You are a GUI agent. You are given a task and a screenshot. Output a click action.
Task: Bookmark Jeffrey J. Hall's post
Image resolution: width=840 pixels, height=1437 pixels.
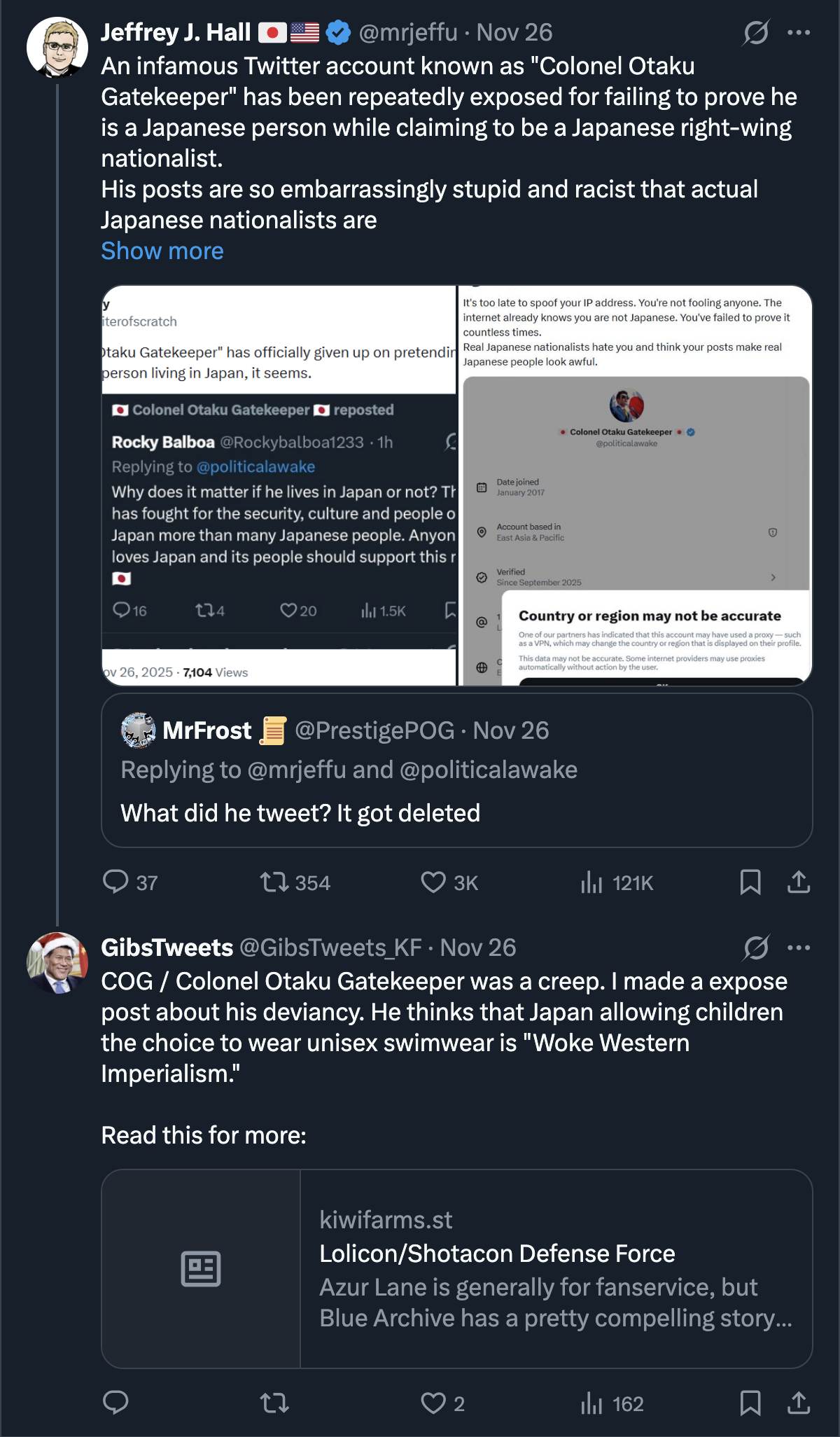tap(750, 882)
